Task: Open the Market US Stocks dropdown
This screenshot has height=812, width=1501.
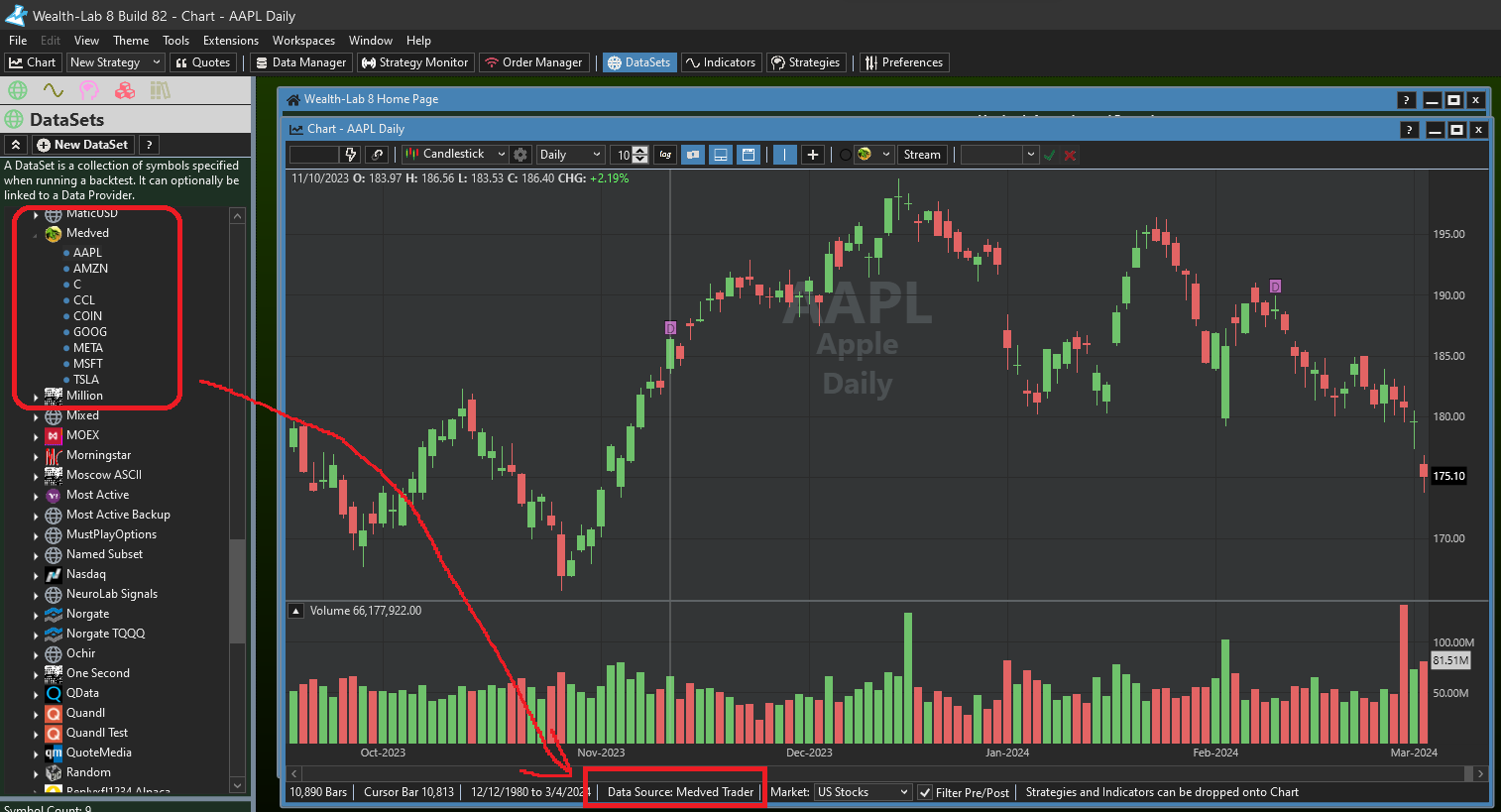Action: 863,792
